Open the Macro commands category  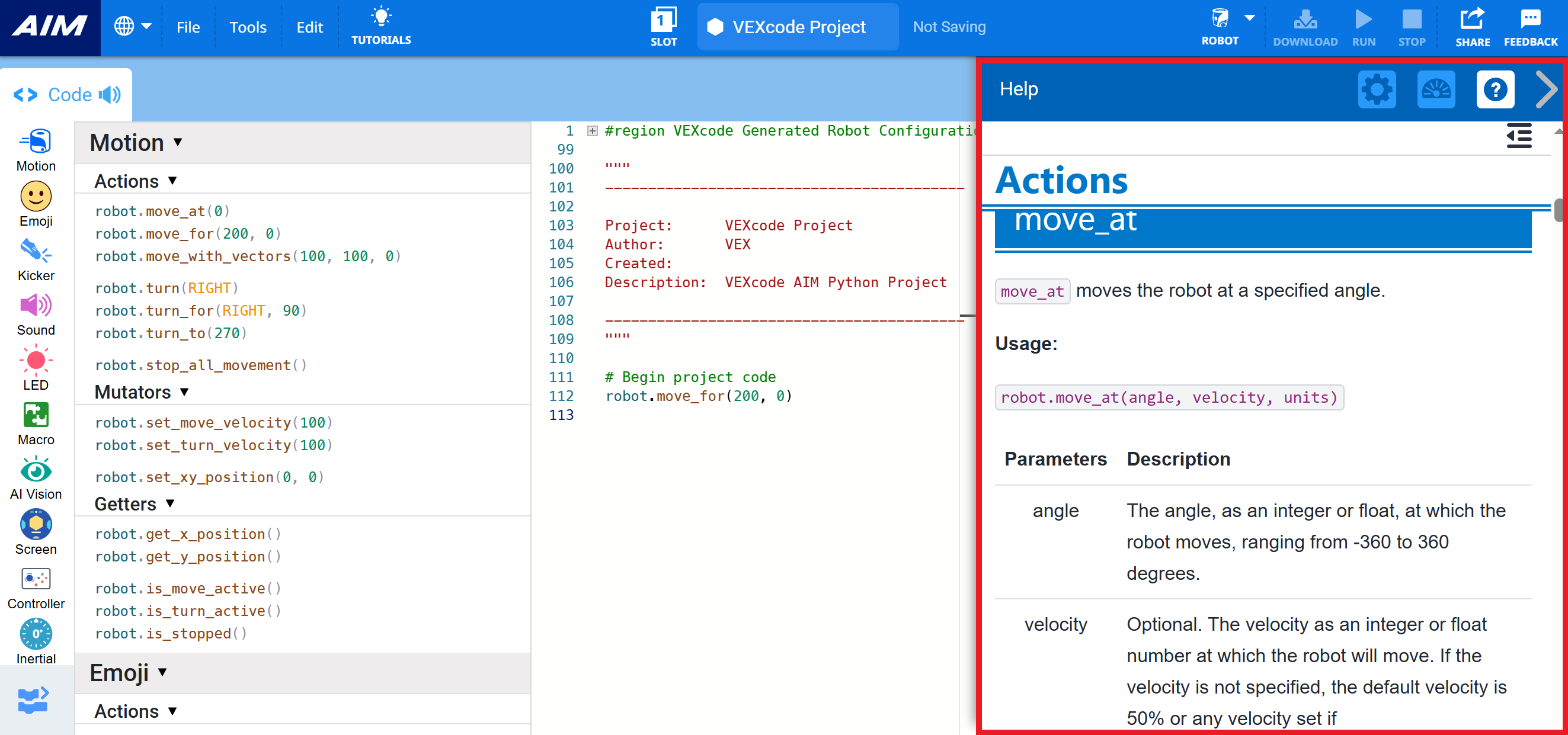36,421
